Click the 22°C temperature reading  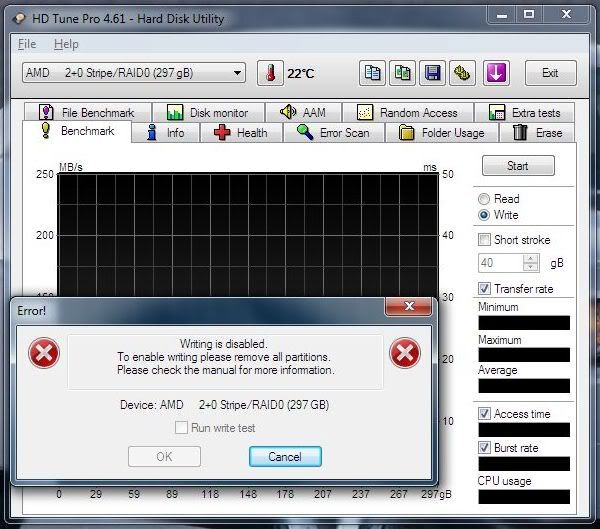[x=301, y=73]
